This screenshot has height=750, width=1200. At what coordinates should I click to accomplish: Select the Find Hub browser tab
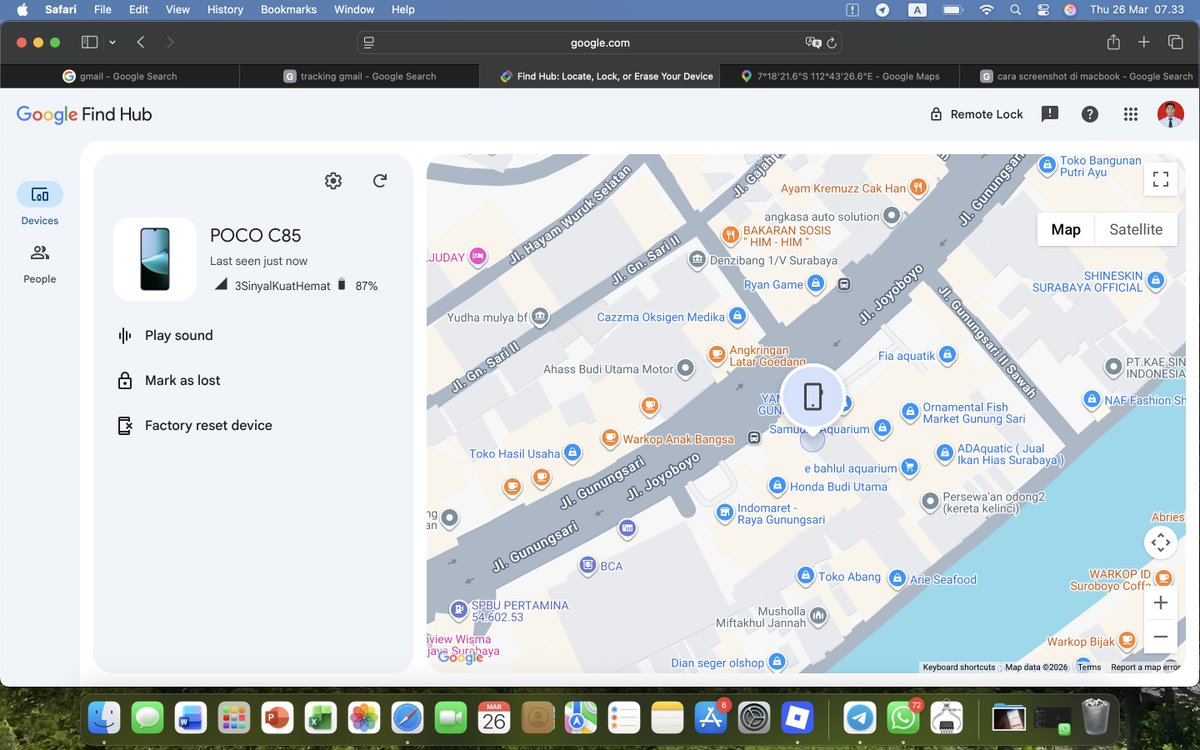tap(599, 76)
